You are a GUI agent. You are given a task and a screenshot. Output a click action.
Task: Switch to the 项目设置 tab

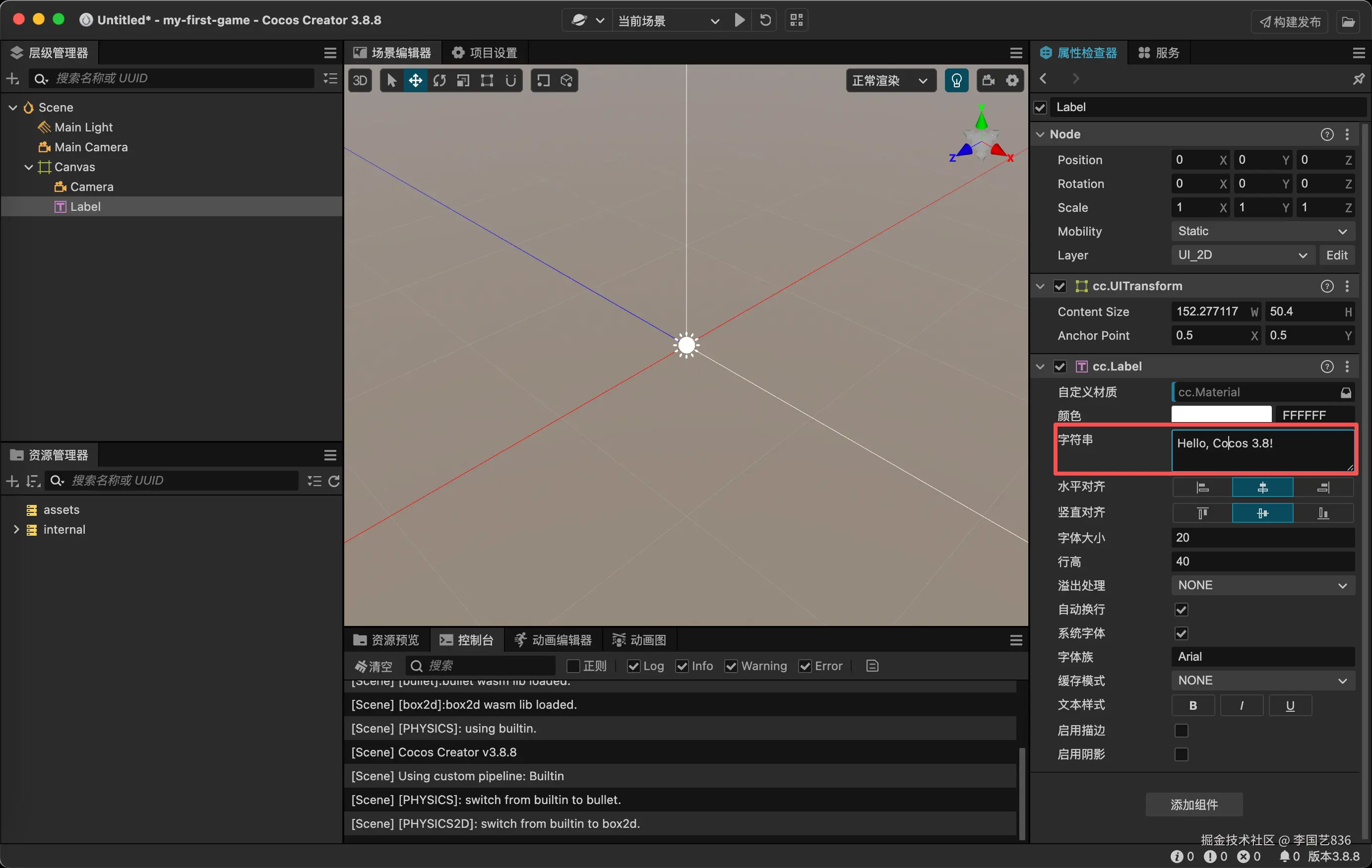click(485, 53)
